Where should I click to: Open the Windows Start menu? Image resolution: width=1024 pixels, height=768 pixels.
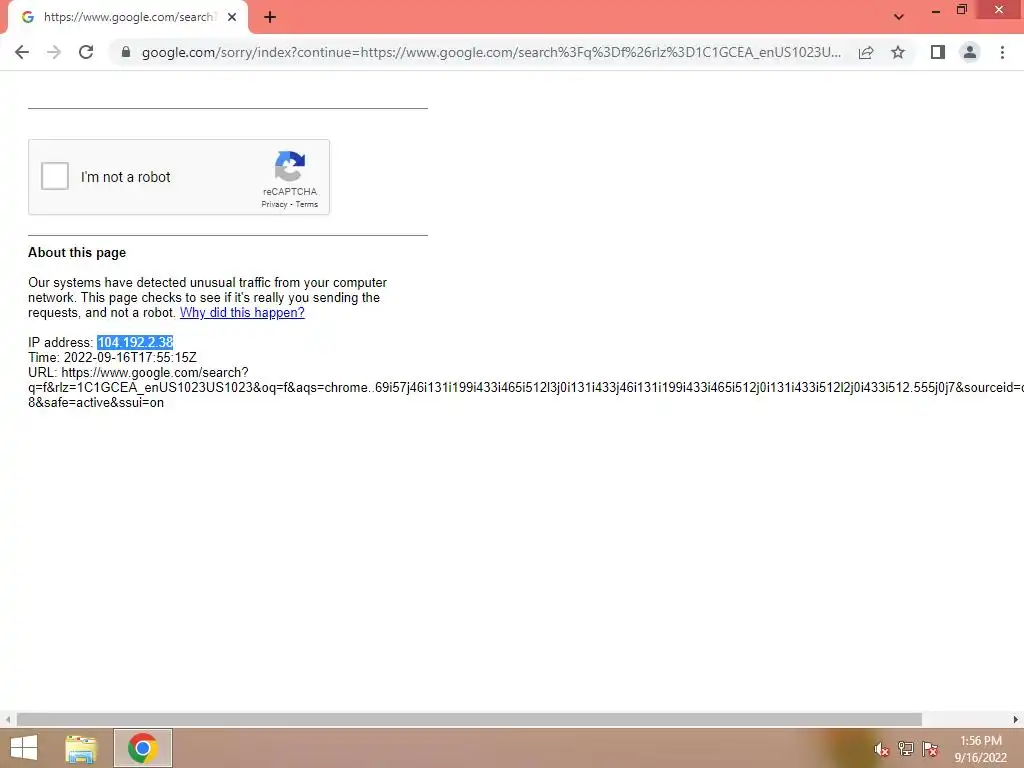pos(24,748)
